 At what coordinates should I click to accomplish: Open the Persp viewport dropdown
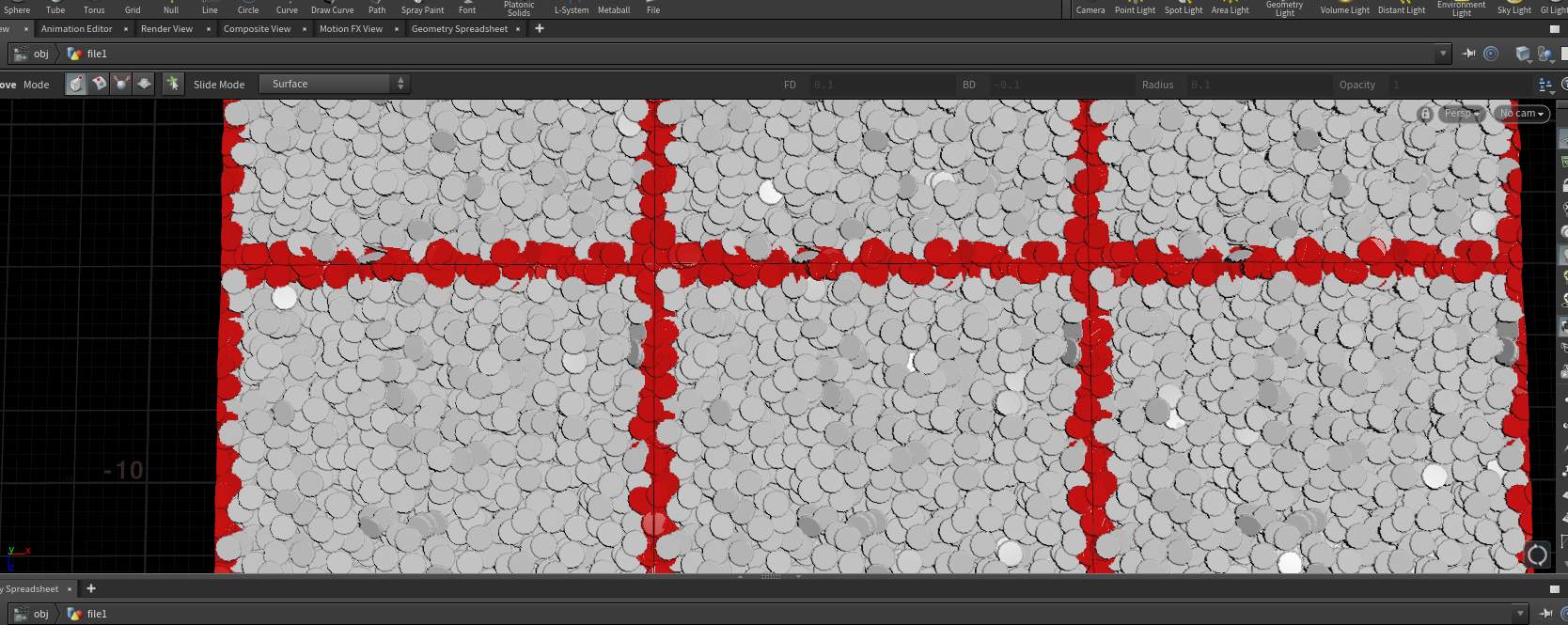[x=1462, y=114]
